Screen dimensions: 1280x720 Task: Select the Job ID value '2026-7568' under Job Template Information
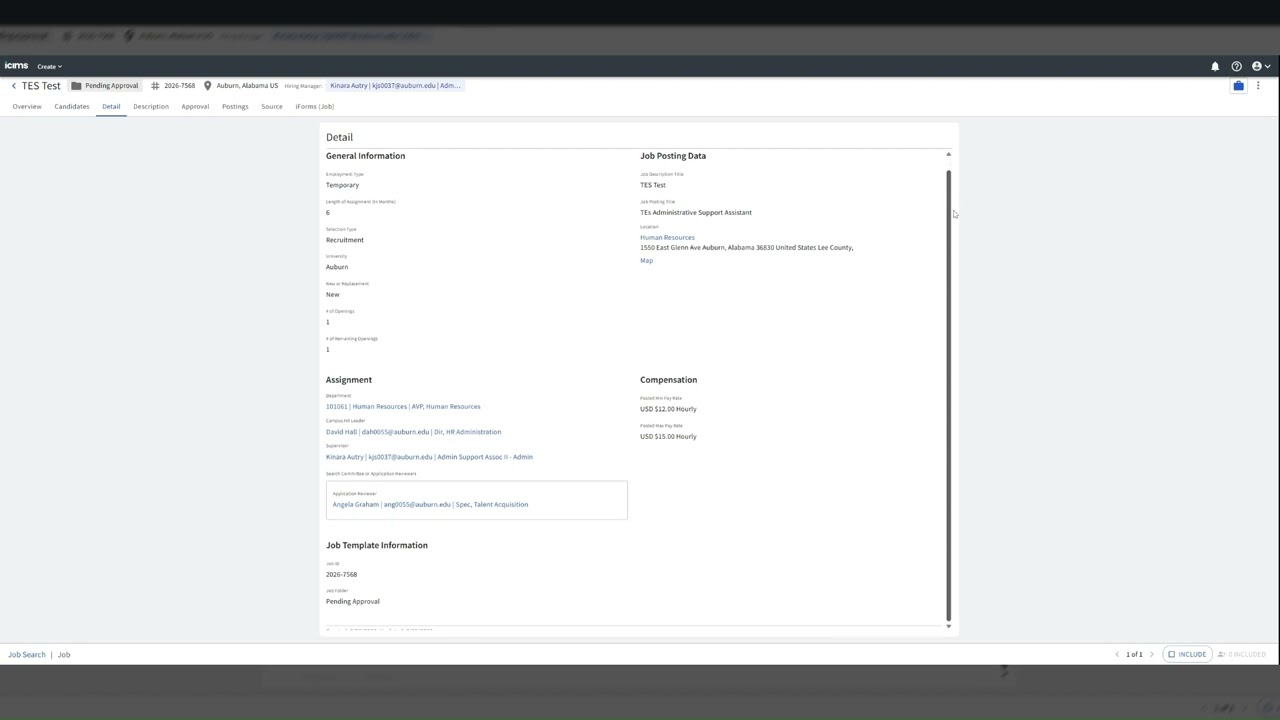pos(341,575)
